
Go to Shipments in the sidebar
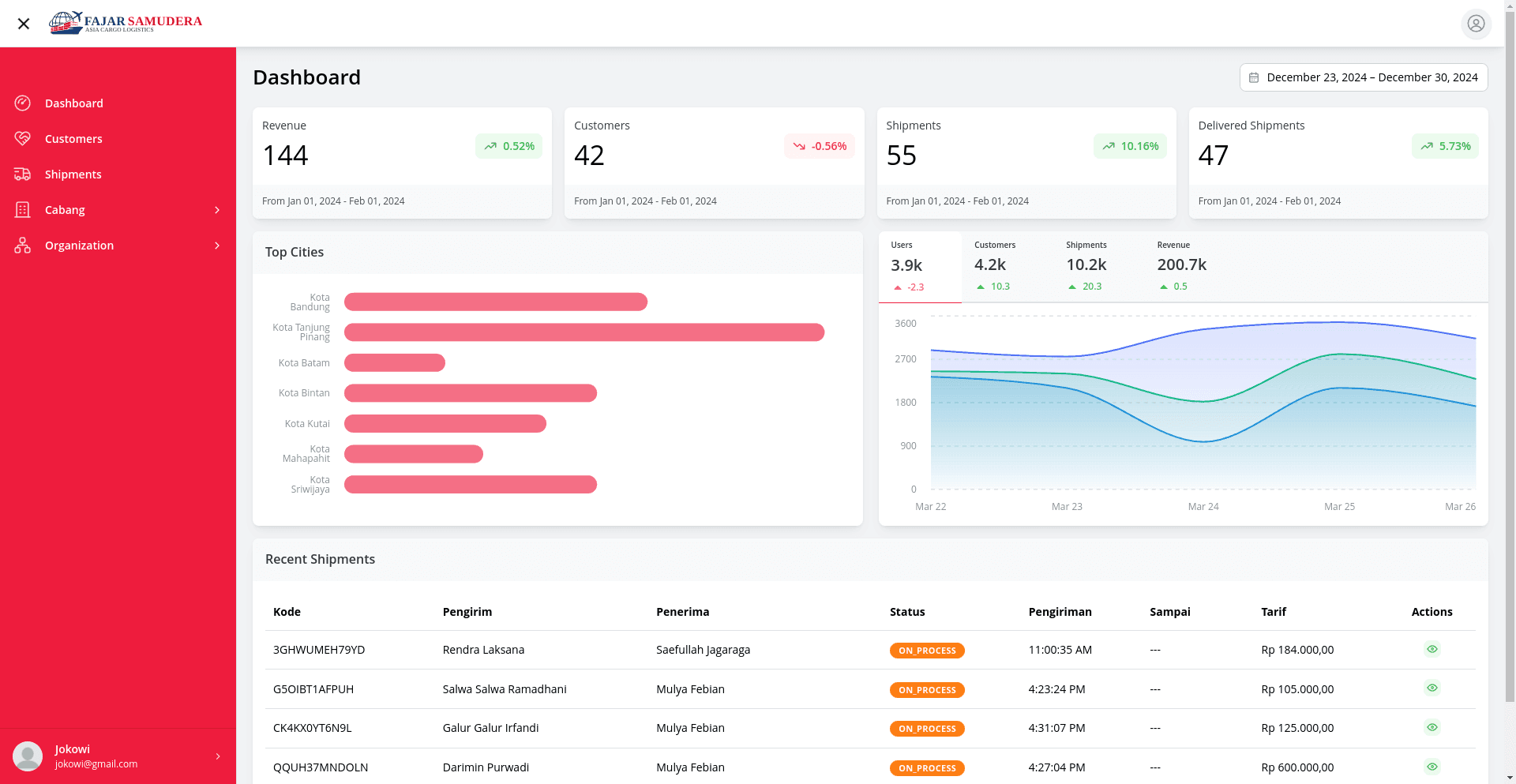click(118, 174)
